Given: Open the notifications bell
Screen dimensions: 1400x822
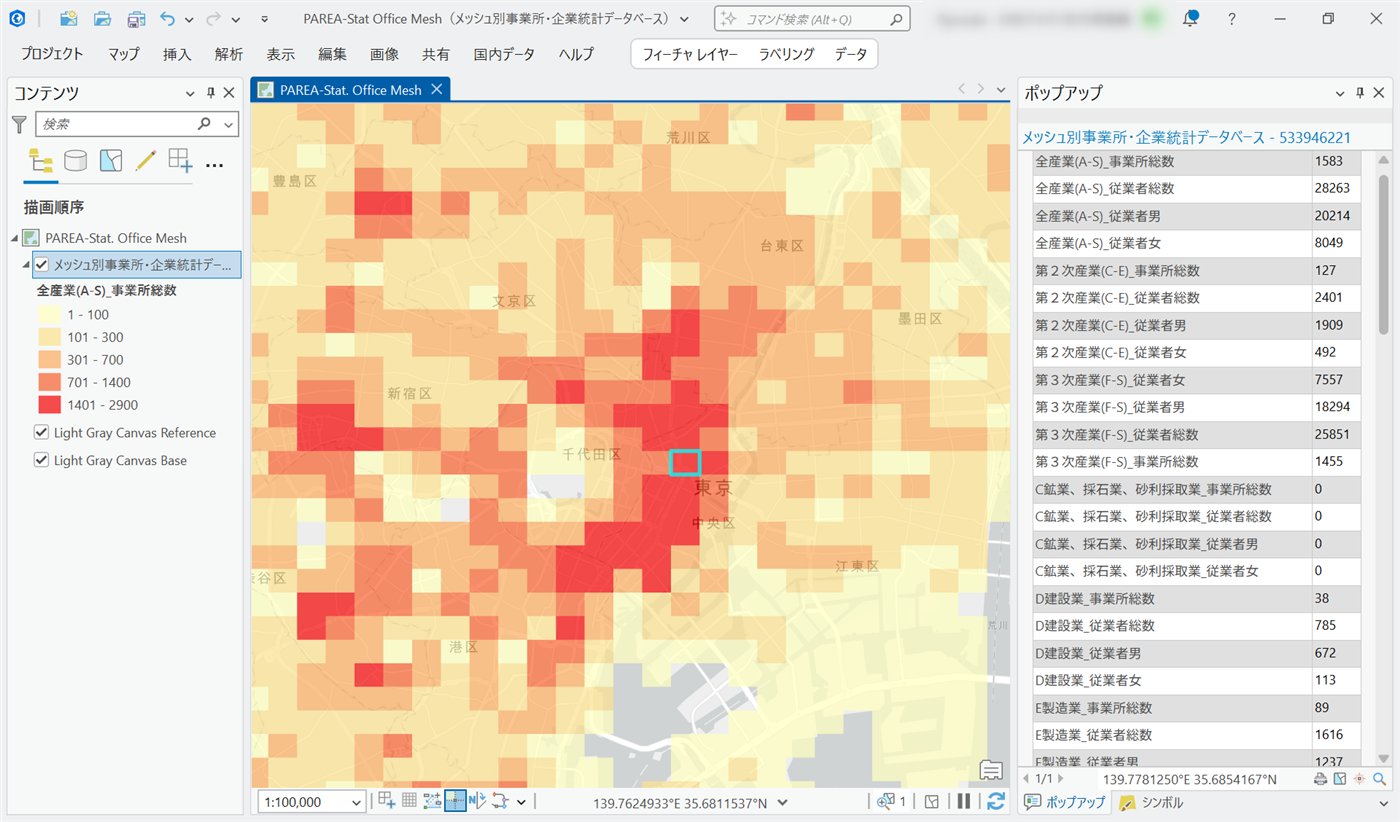Looking at the screenshot, I should click(x=1190, y=19).
